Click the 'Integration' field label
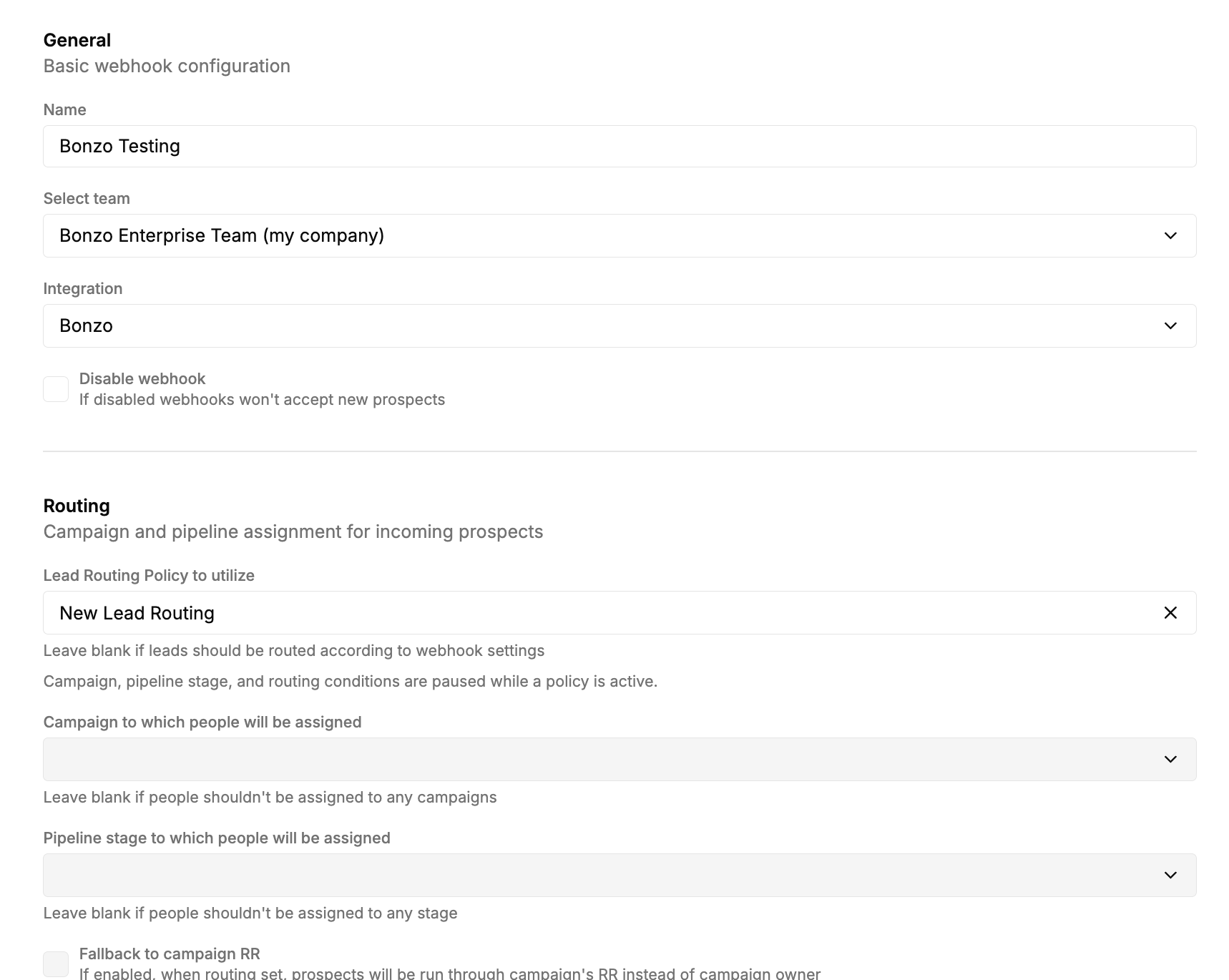The image size is (1229, 980). coord(83,288)
